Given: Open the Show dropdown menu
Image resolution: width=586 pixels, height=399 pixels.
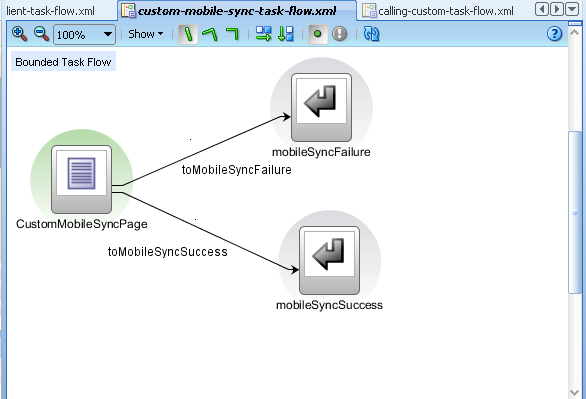Looking at the screenshot, I should point(146,34).
